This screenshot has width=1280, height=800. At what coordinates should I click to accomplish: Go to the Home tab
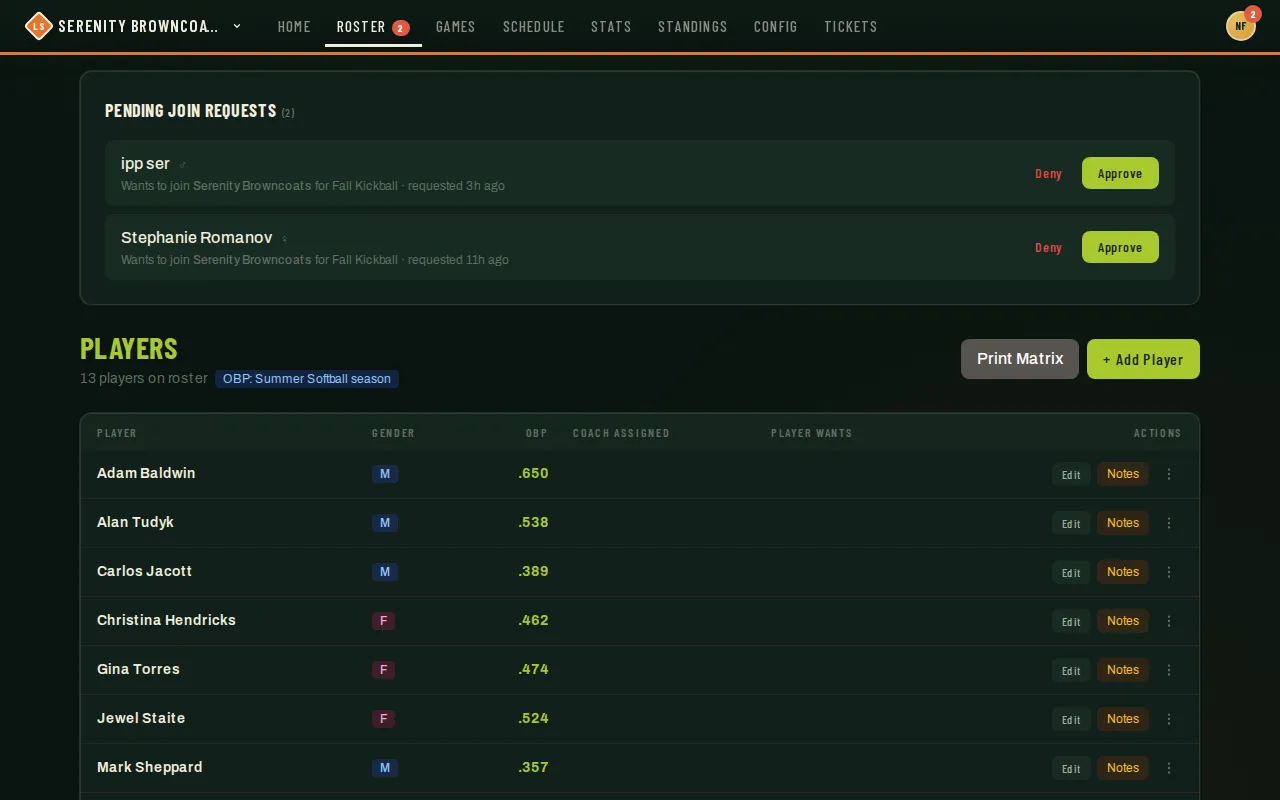click(x=294, y=27)
